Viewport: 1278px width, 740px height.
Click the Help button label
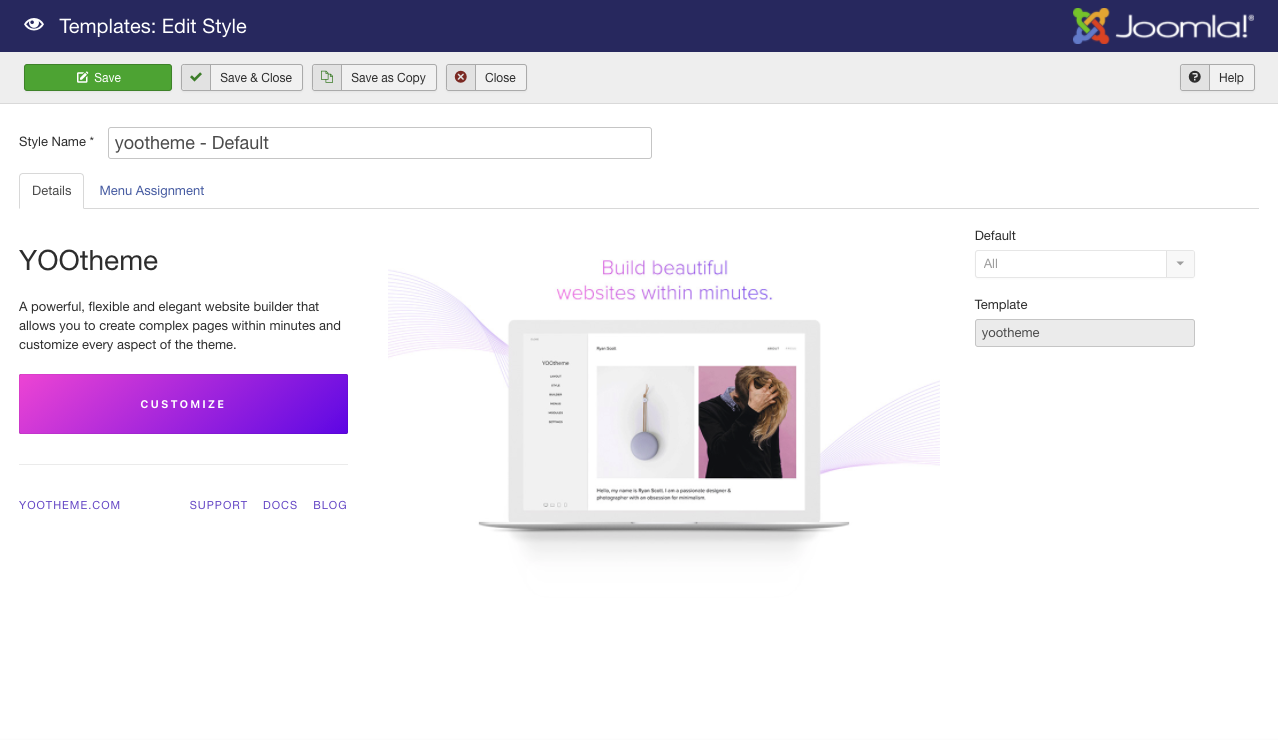1231,78
